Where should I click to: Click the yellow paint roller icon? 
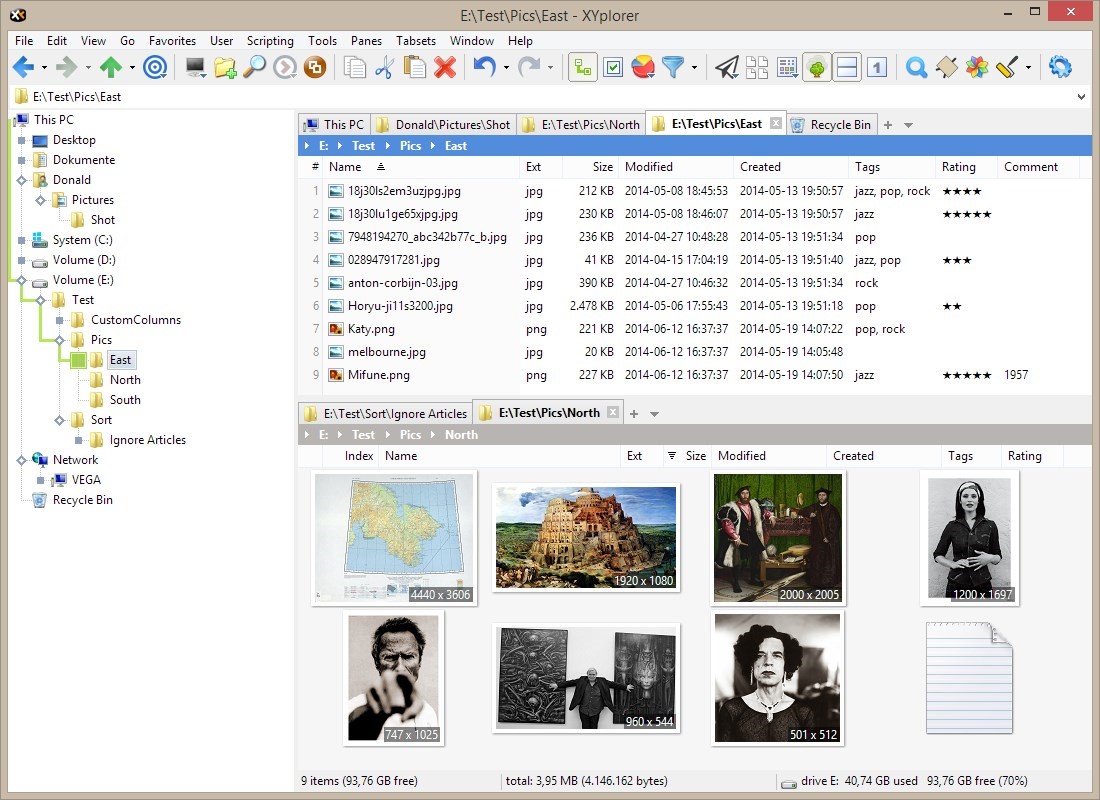point(1007,67)
